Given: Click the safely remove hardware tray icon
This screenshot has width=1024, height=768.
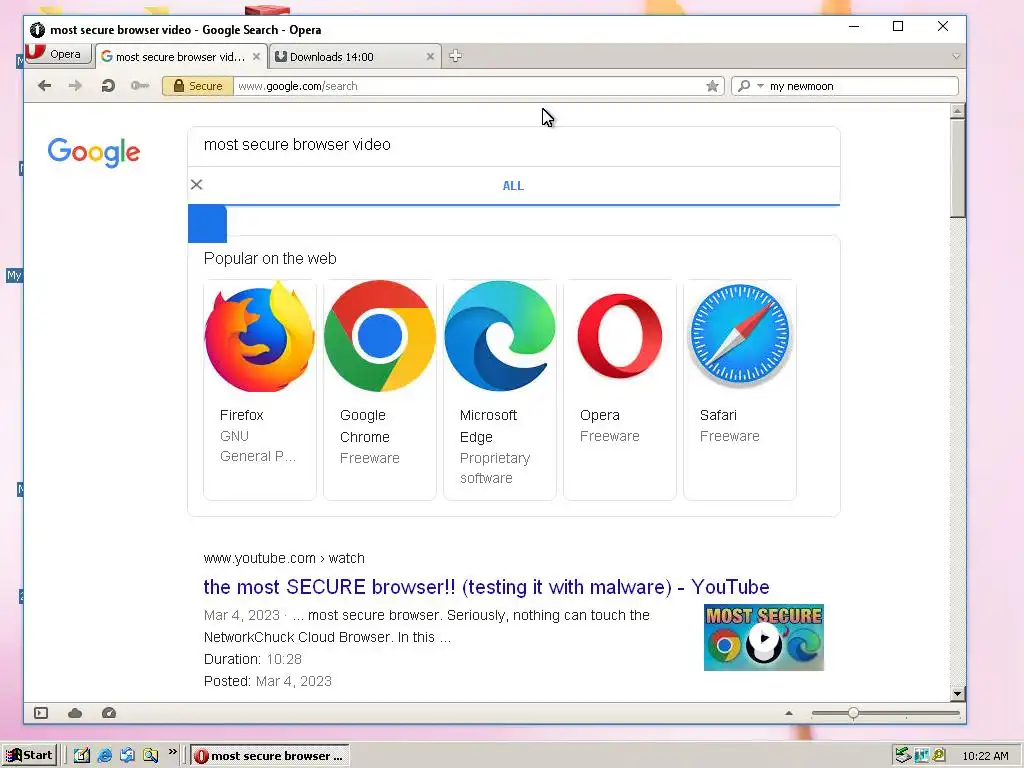Looking at the screenshot, I should coord(903,756).
